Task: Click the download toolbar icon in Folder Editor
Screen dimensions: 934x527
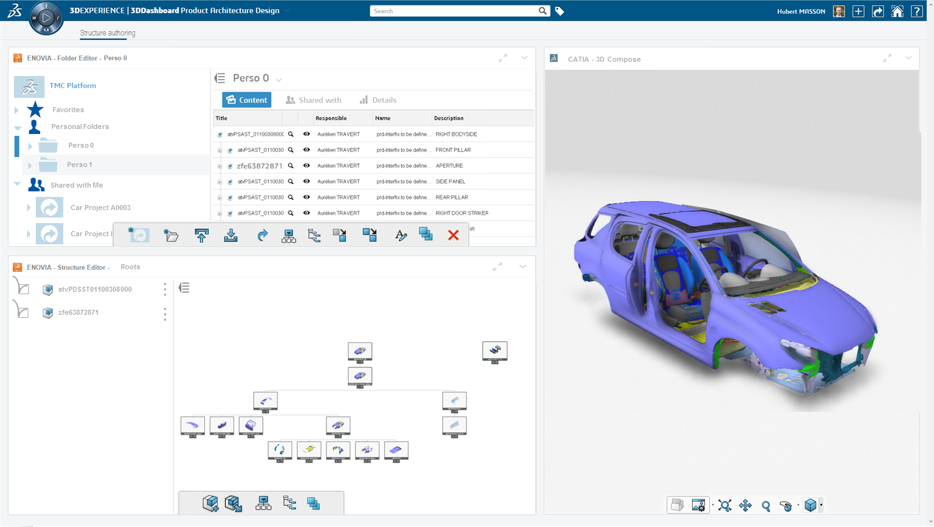Action: coord(231,236)
